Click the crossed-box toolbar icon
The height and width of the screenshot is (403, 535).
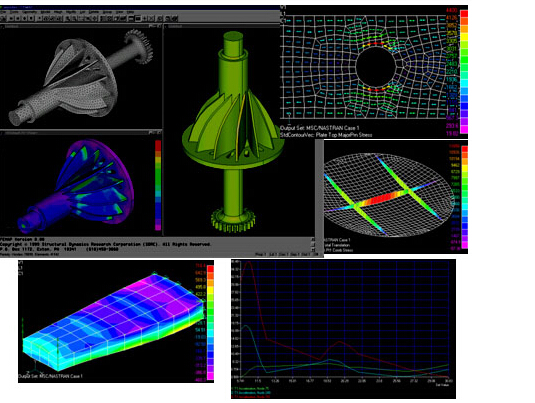(x=151, y=18)
